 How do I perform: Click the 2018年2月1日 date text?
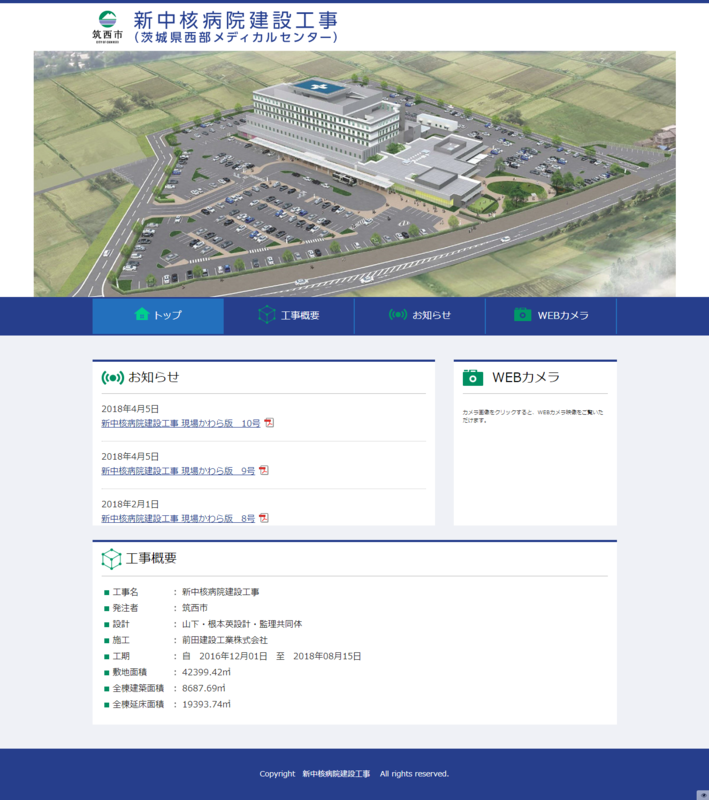pos(130,504)
